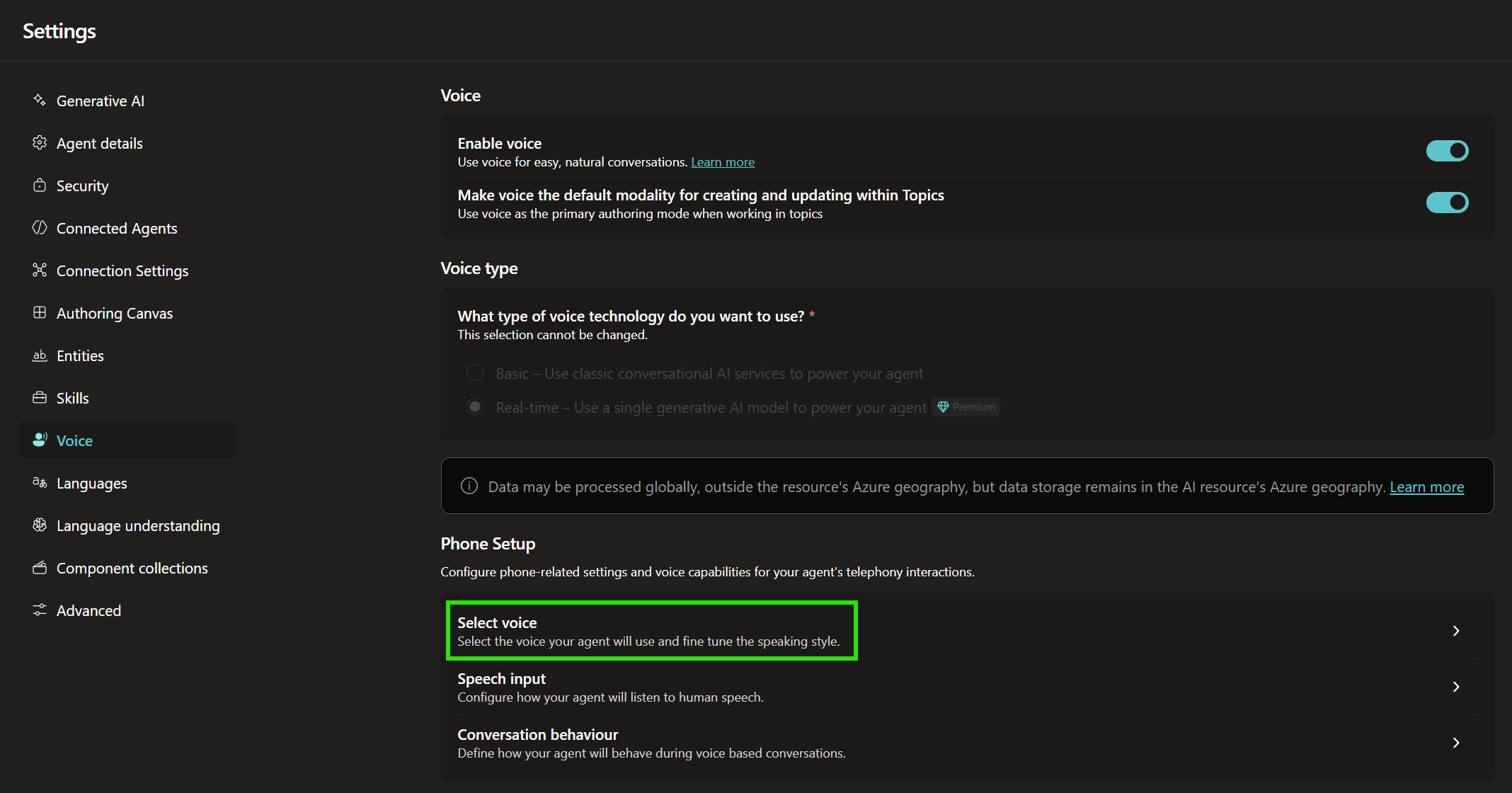Expand Conversation behaviour using its chevron
The width and height of the screenshot is (1512, 793).
1456,742
